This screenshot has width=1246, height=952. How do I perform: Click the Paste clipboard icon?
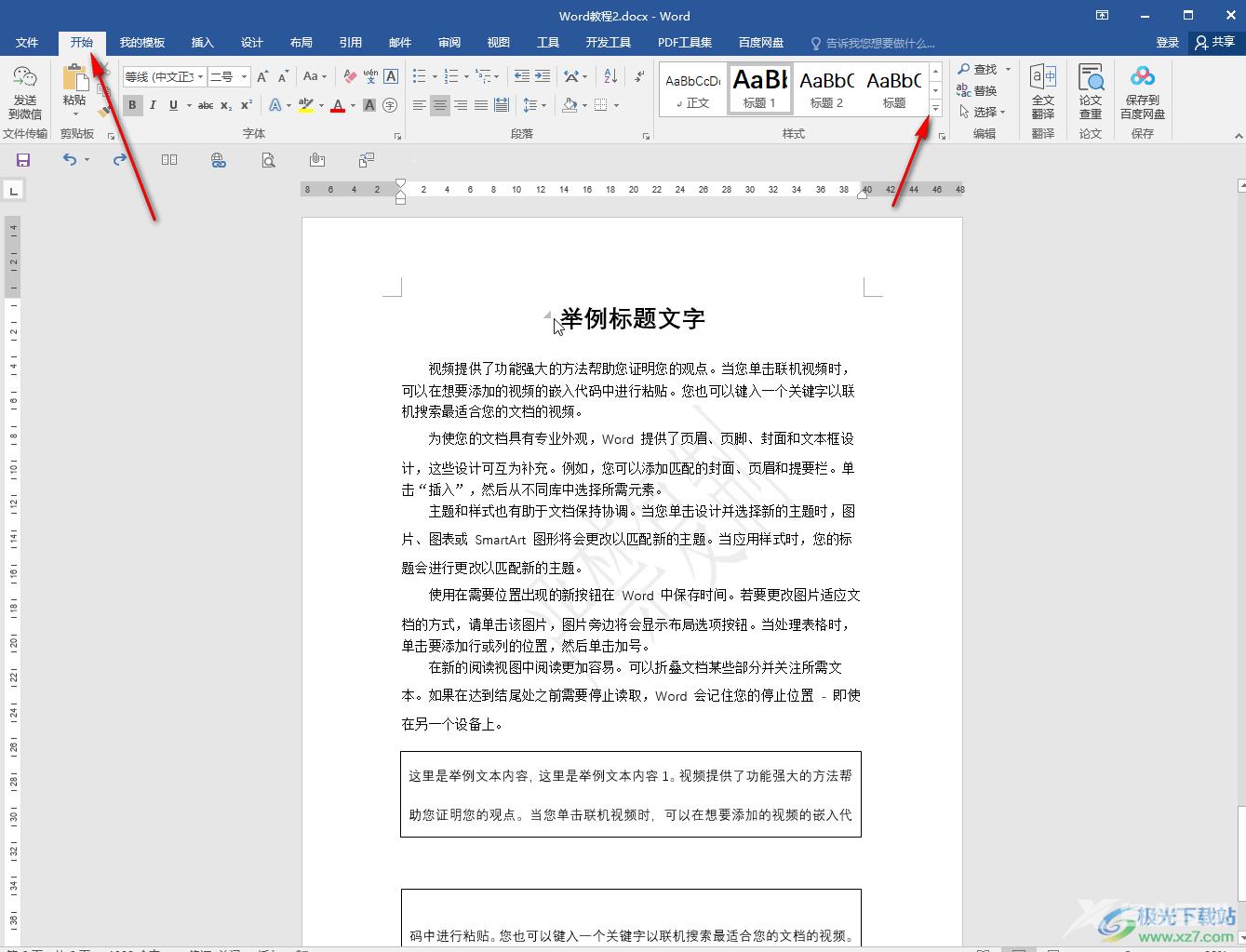pos(74,79)
